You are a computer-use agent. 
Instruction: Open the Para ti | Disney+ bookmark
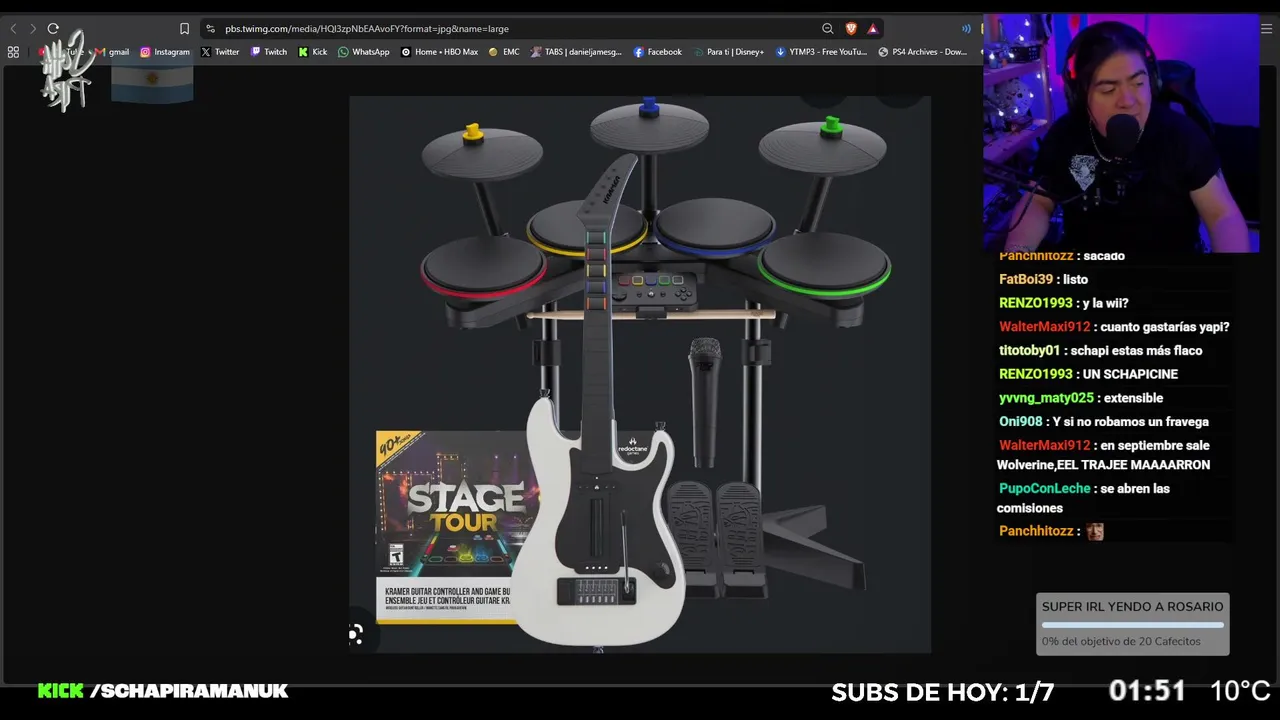click(729, 52)
